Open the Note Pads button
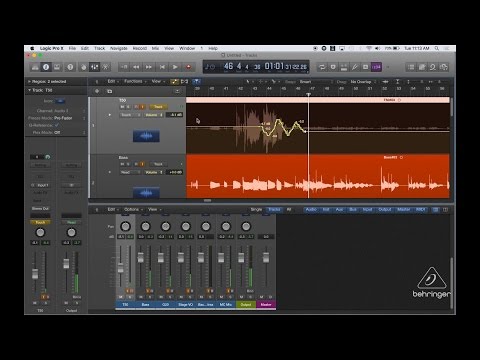 pyautogui.click(x=422, y=67)
